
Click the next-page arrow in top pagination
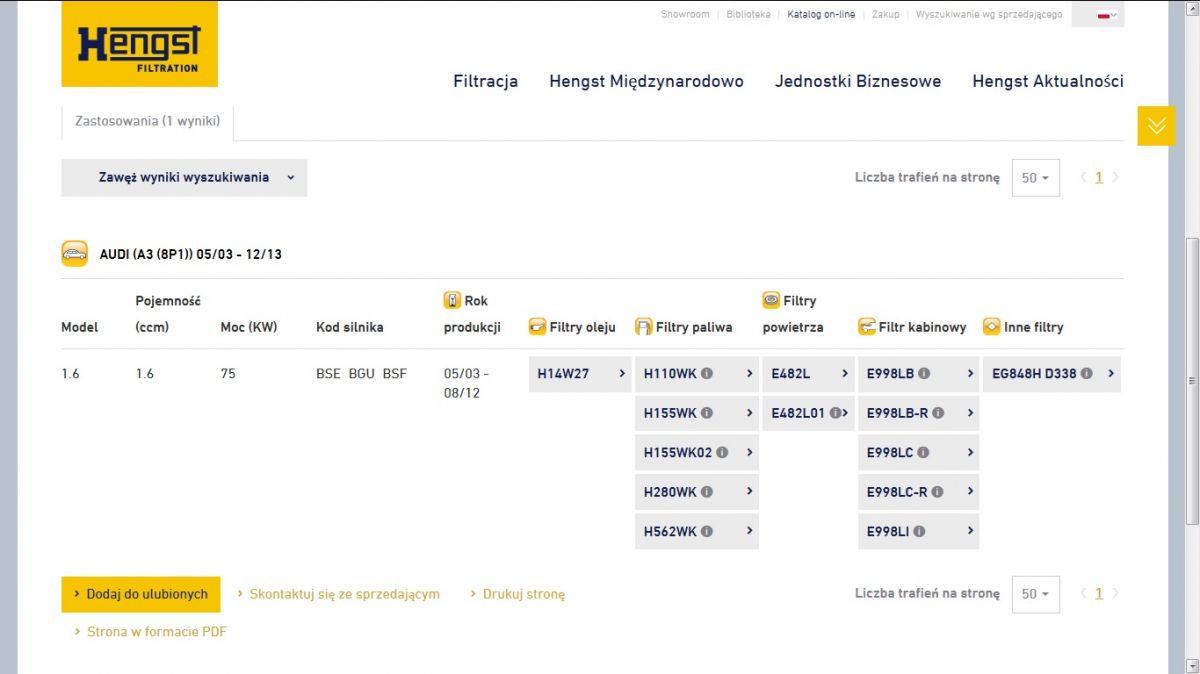click(x=1116, y=178)
